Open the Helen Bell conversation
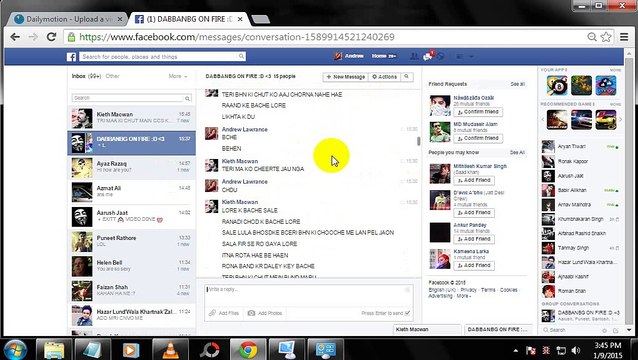The width and height of the screenshot is (638, 360). click(131, 266)
